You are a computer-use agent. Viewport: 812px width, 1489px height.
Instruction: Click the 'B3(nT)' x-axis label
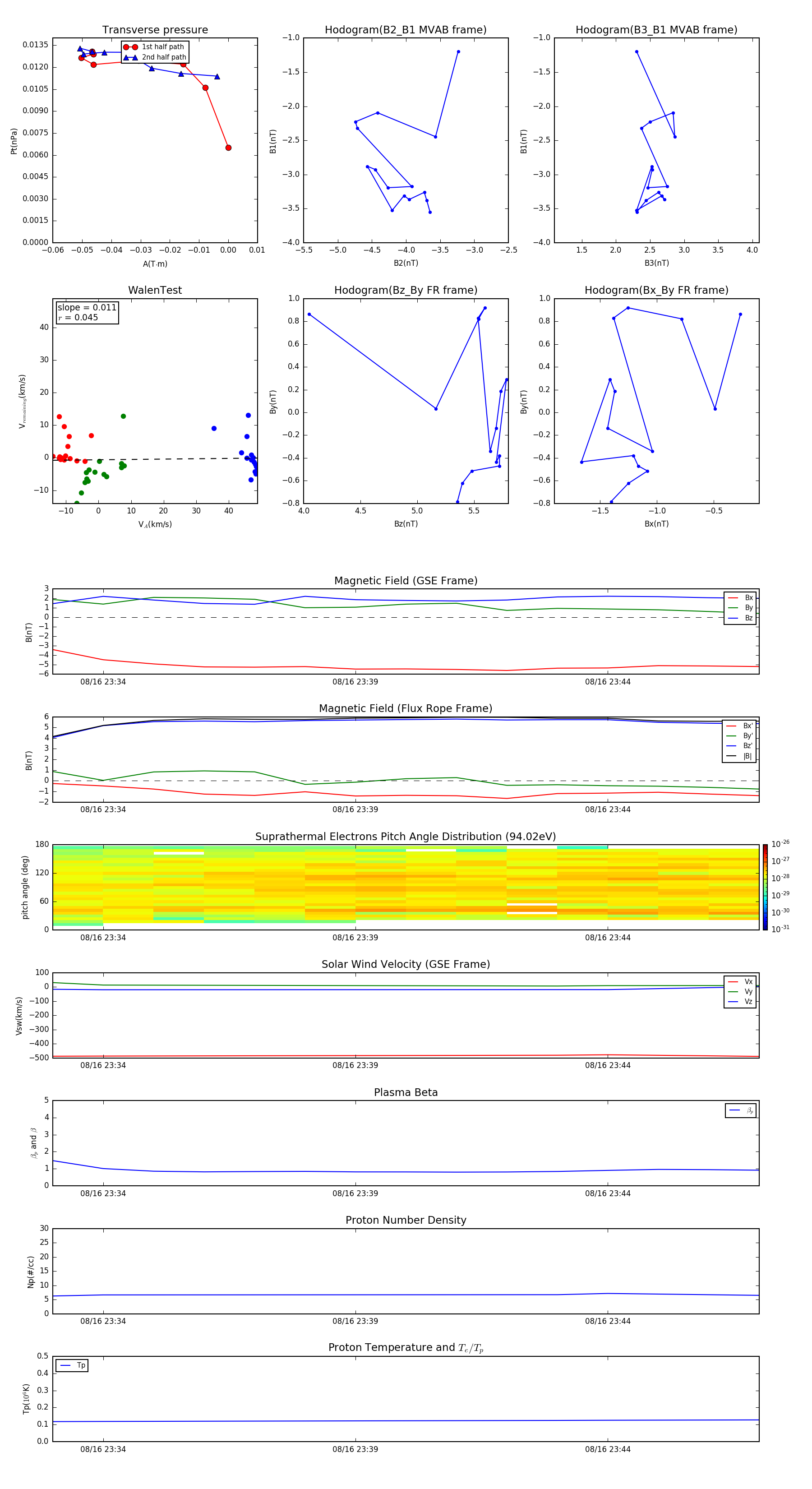[656, 263]
